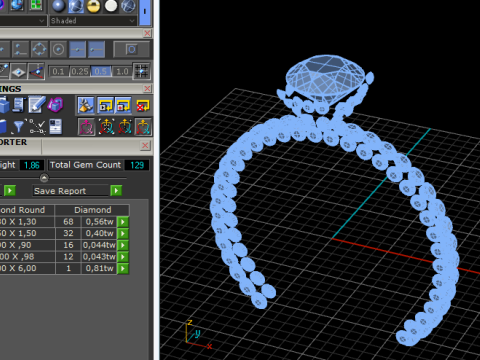Click the blue globe icon in top toolbar
Viewport: 480px width, 360px height.
(x=17, y=5)
